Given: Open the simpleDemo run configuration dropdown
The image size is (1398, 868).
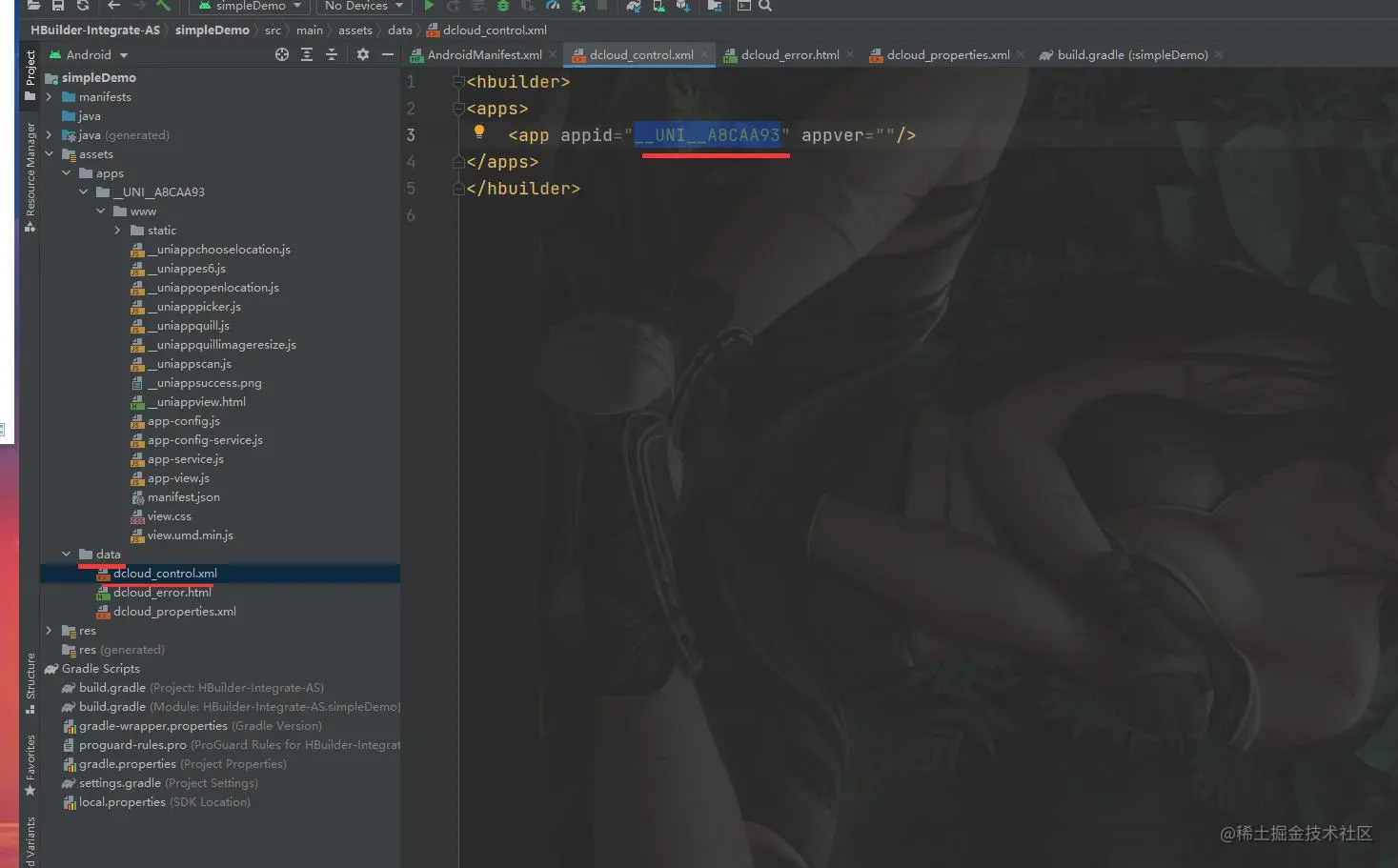Looking at the screenshot, I should (x=250, y=6).
